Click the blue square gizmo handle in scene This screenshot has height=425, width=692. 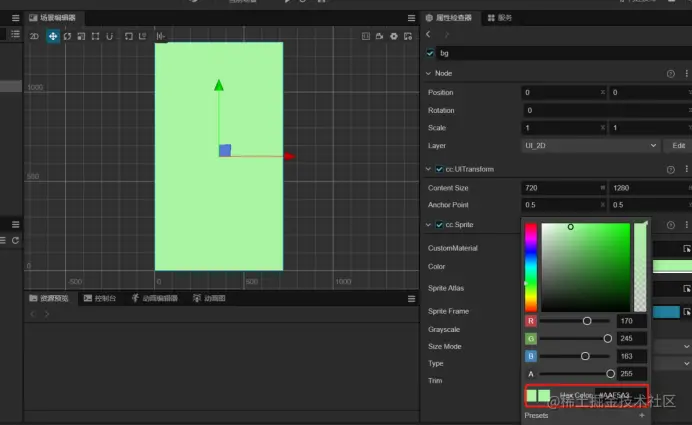click(225, 150)
